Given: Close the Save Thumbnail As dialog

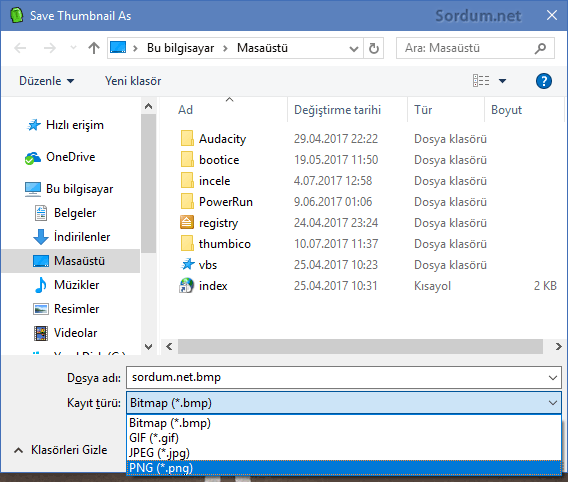Looking at the screenshot, I should pos(551,15).
